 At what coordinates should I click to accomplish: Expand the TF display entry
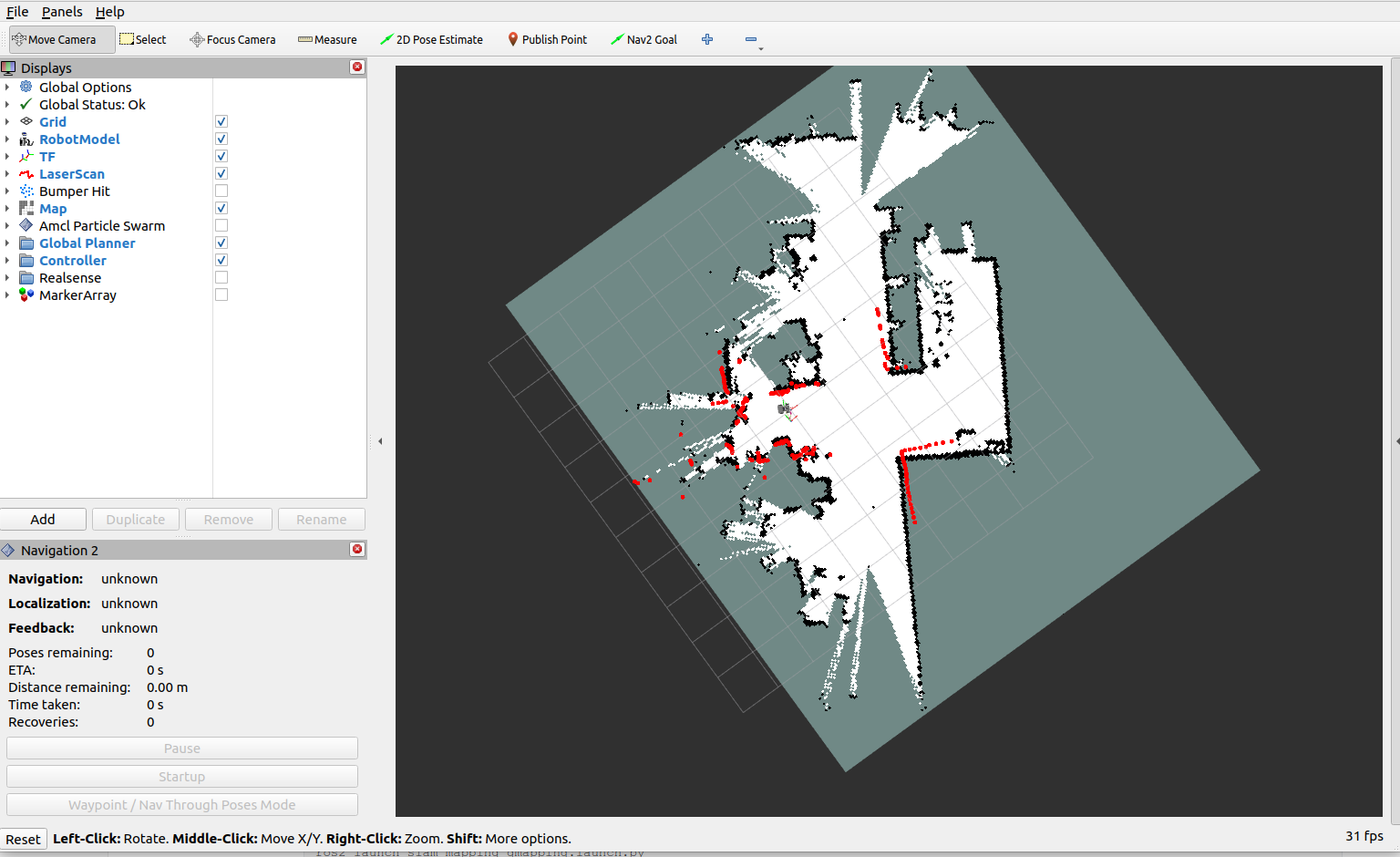(x=7, y=157)
